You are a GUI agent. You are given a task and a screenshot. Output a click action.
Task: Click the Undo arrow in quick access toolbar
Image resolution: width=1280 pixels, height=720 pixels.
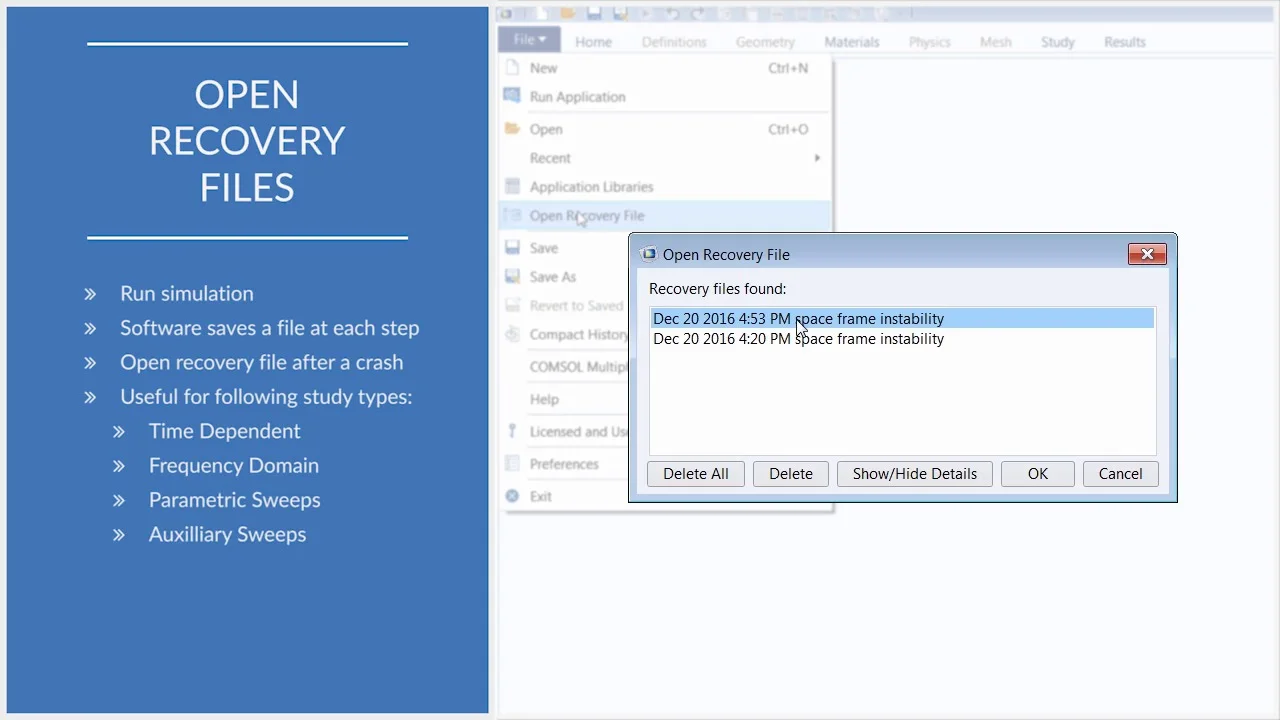[x=673, y=14]
